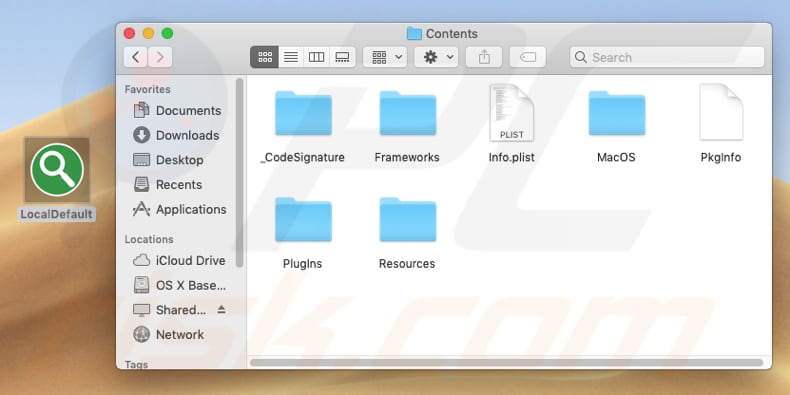Open Desktop in the sidebar
Viewport: 790px width, 395px height.
pyautogui.click(x=168, y=160)
